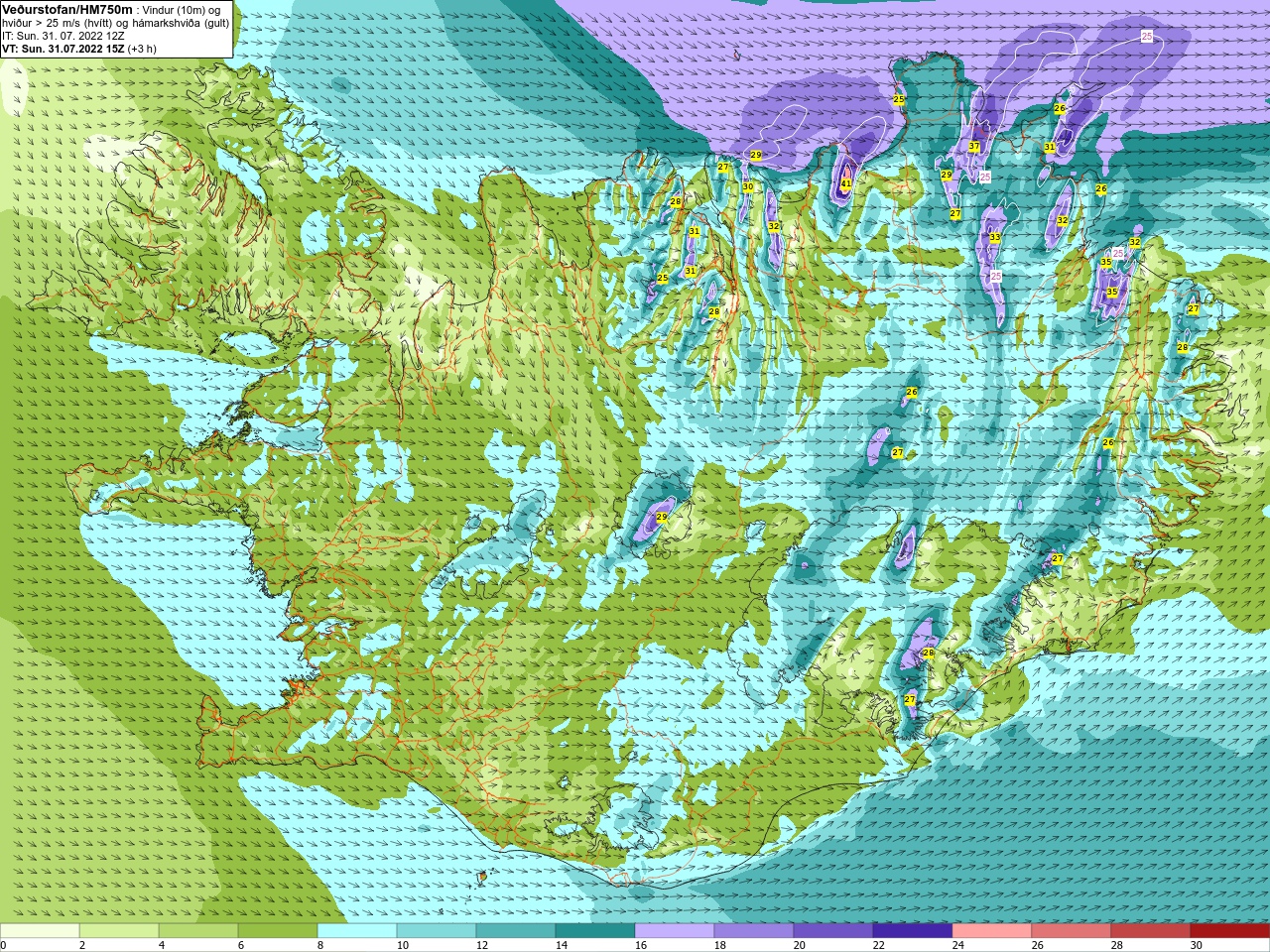Pick the 22–24 m/s dark indigo swatch
The height and width of the screenshot is (952, 1270).
click(x=913, y=931)
